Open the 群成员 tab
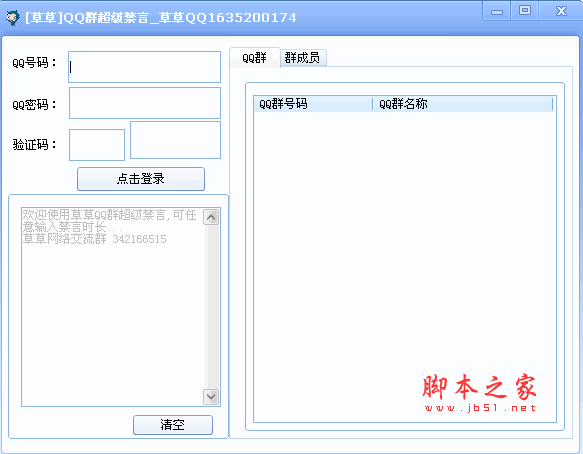583x454 pixels. [x=303, y=58]
